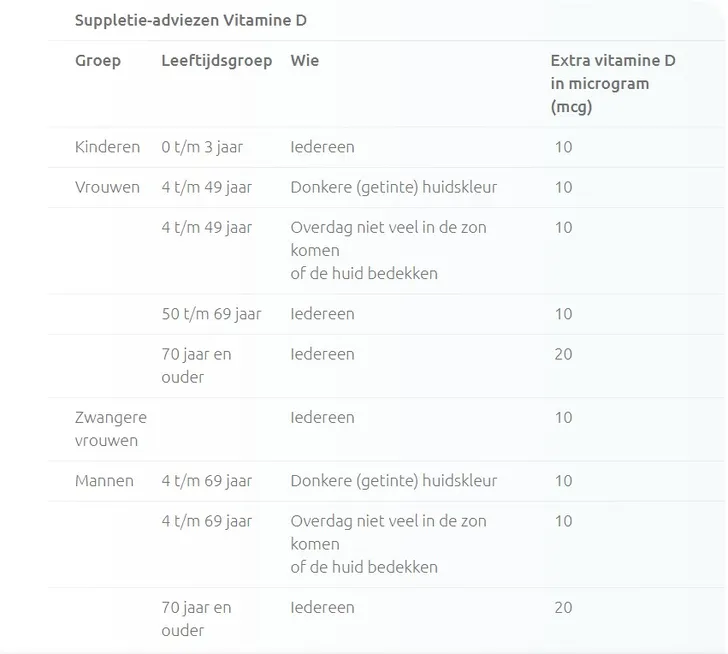Viewport: 728px width, 654px height.
Task: Click the "Leeftijdsgroep" column header
Action: tap(216, 61)
